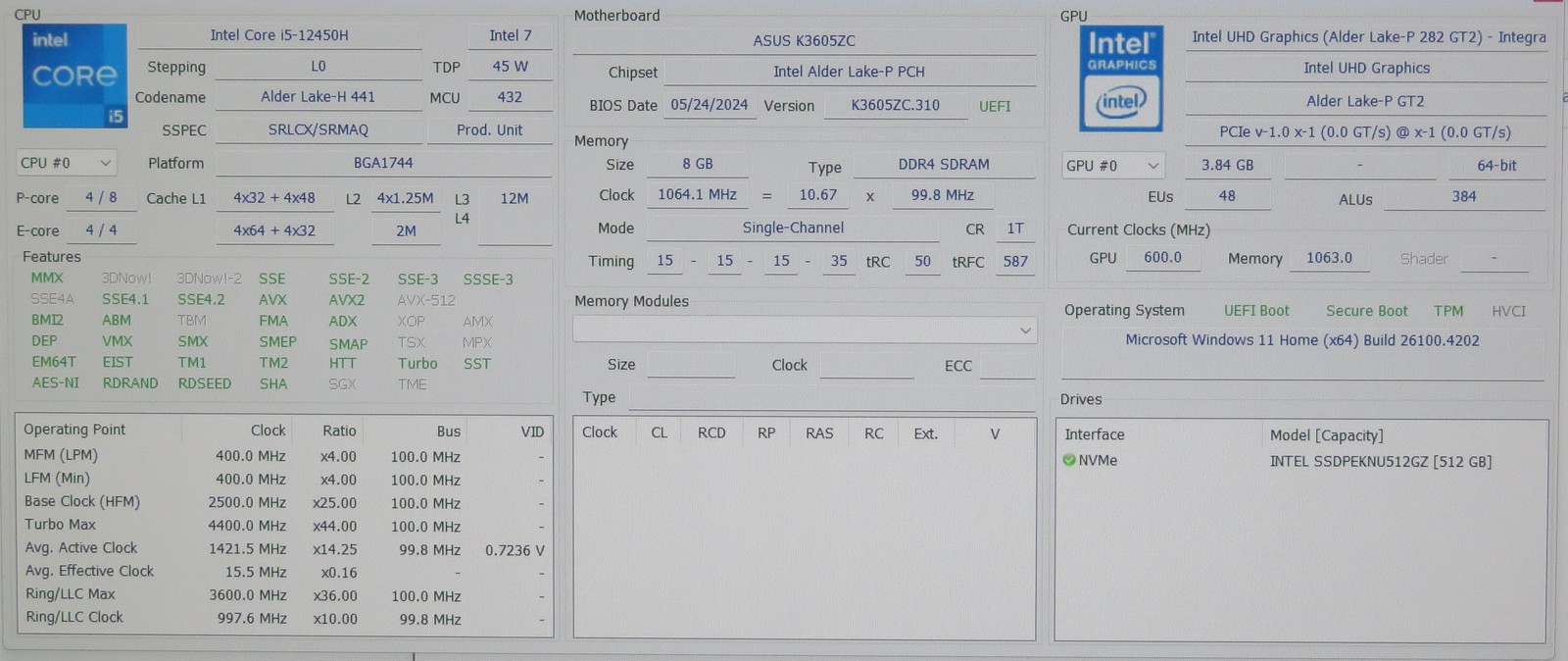The height and width of the screenshot is (661, 1568).
Task: Click the 64-bit GPU bus width value
Action: click(x=1496, y=165)
